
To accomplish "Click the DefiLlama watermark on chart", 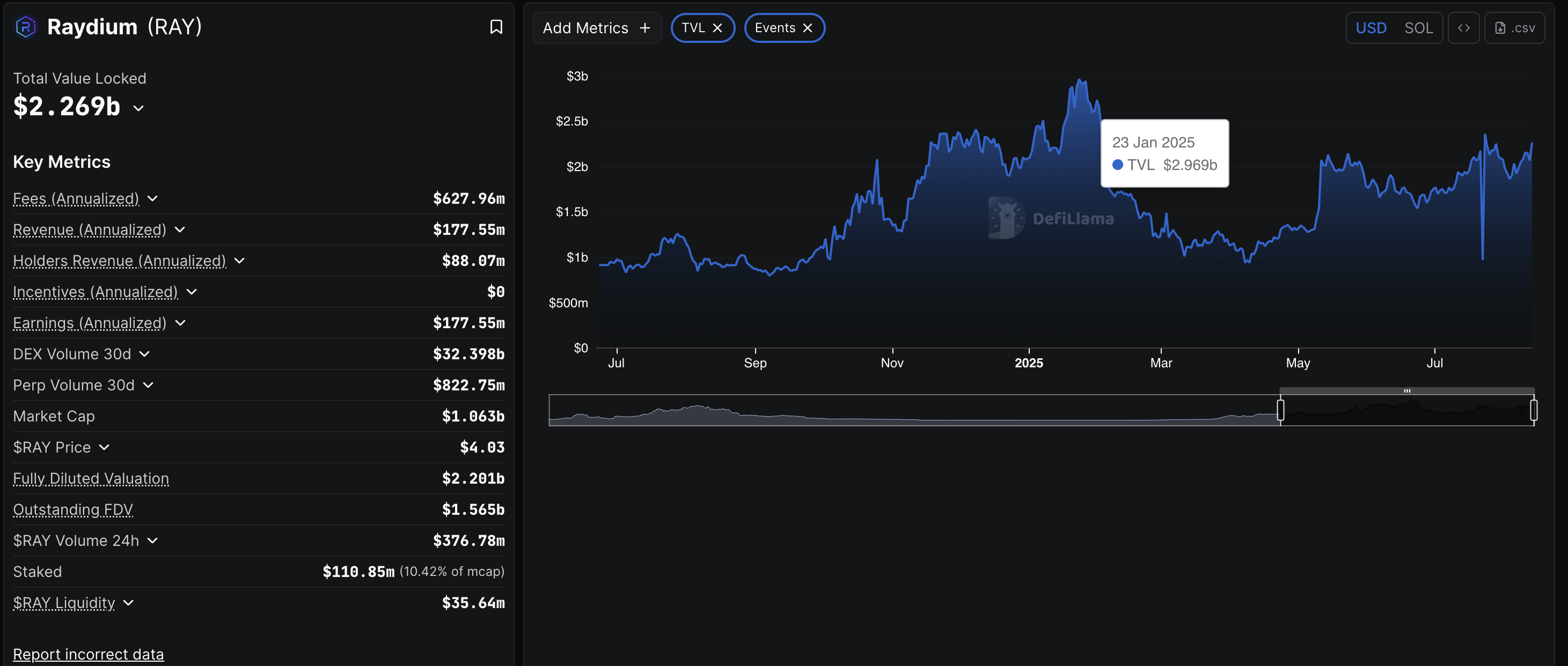I will coord(1051,218).
